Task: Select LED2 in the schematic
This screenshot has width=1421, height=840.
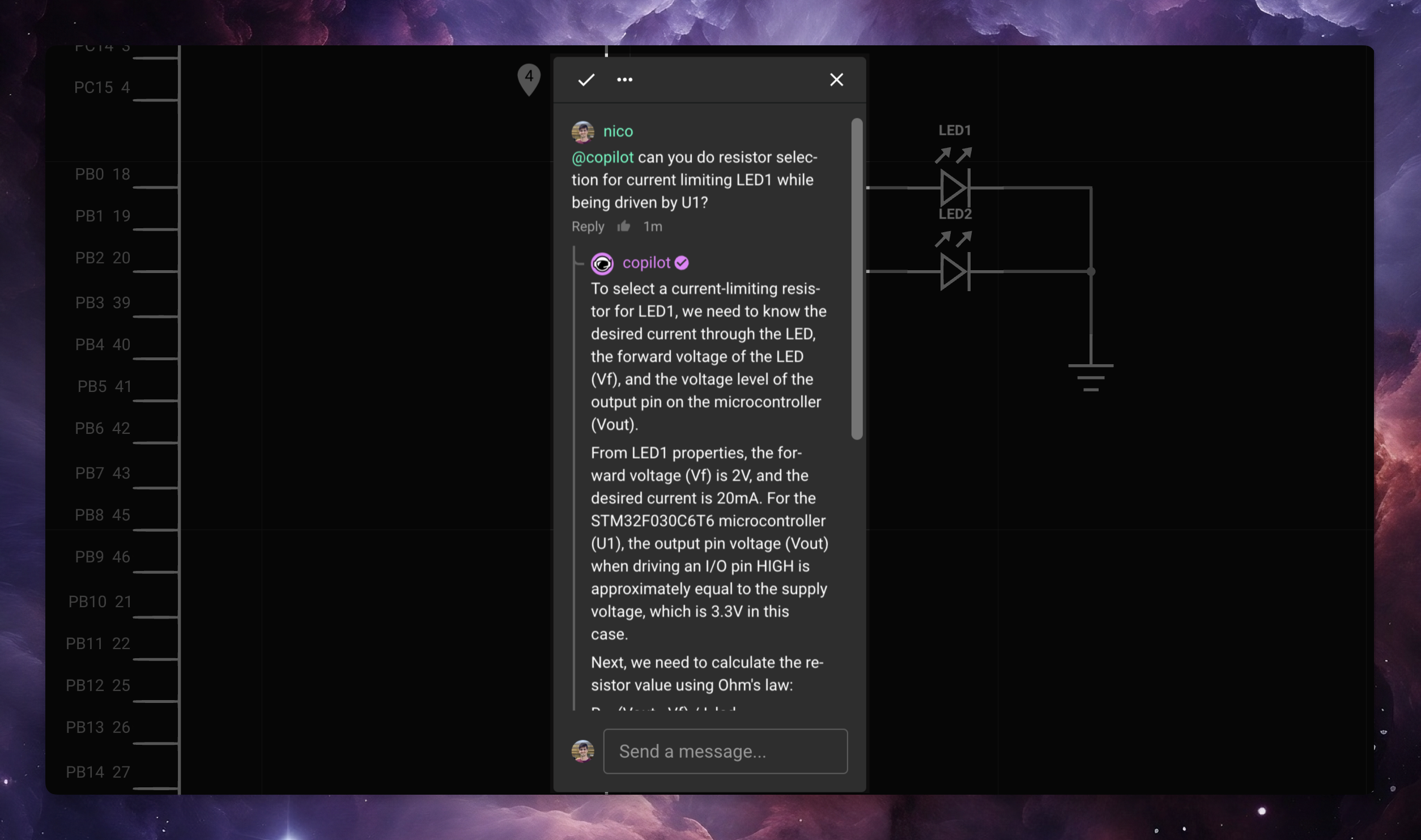Action: [954, 272]
